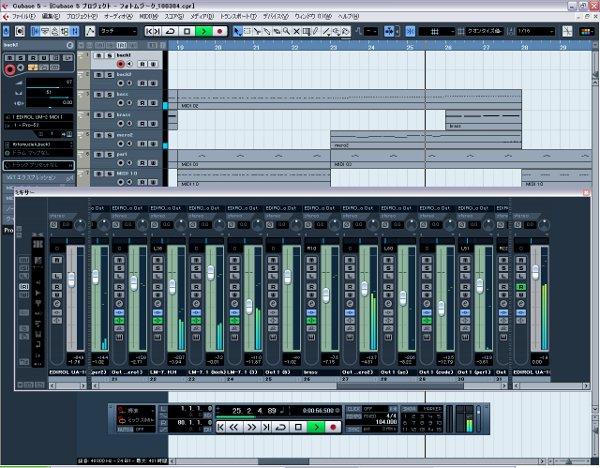The height and width of the screenshot is (468, 600).
Task: Open the Audio menu
Action: 118,16
